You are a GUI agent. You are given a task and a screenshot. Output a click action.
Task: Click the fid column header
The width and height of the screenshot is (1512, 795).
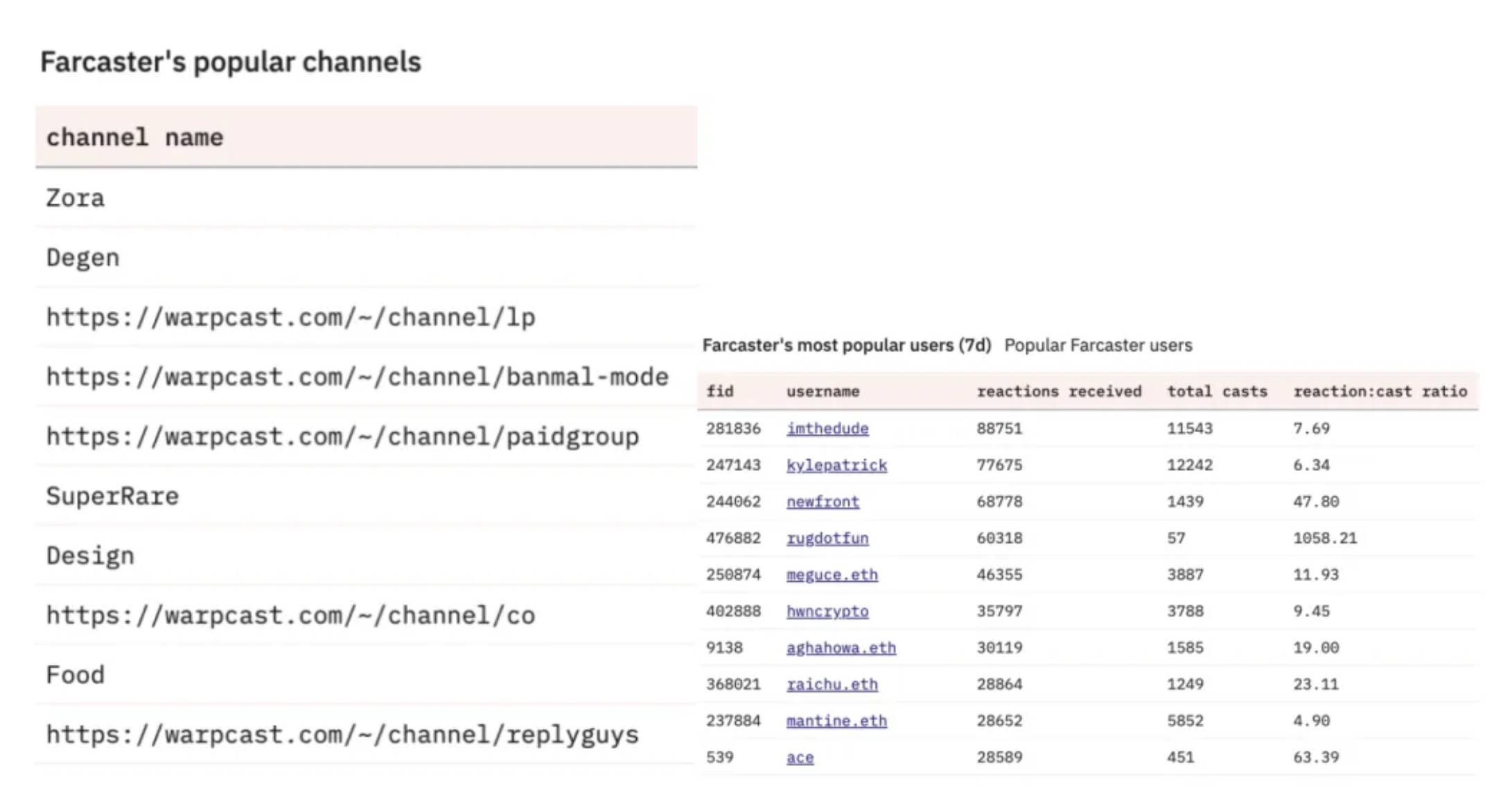click(x=719, y=392)
